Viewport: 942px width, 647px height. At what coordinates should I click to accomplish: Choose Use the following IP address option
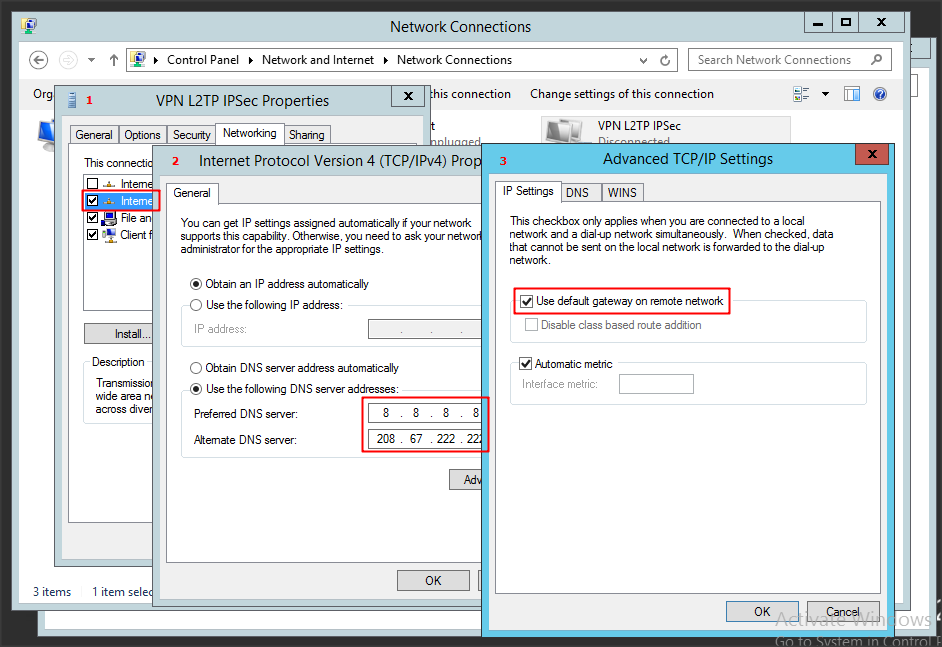pyautogui.click(x=197, y=305)
